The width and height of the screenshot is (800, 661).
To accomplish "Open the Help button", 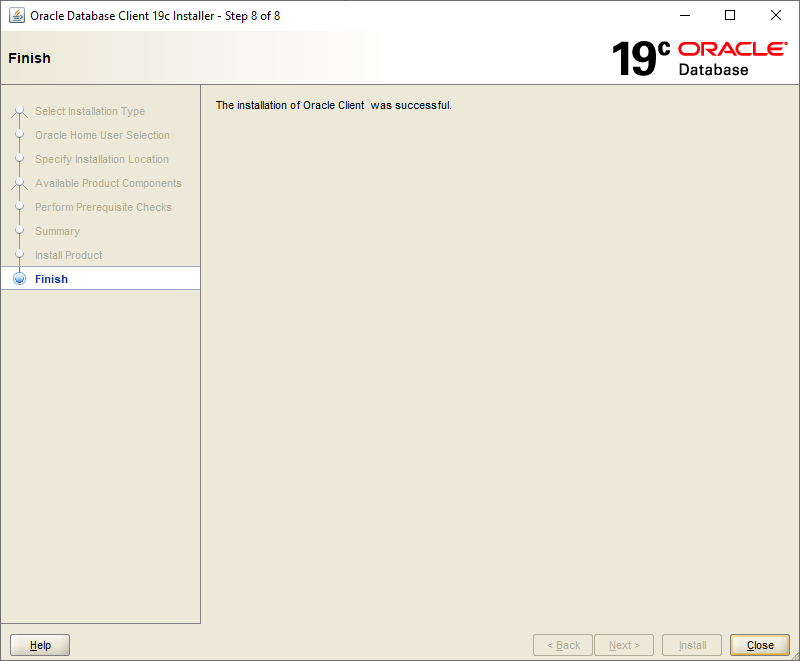I will pyautogui.click(x=40, y=645).
